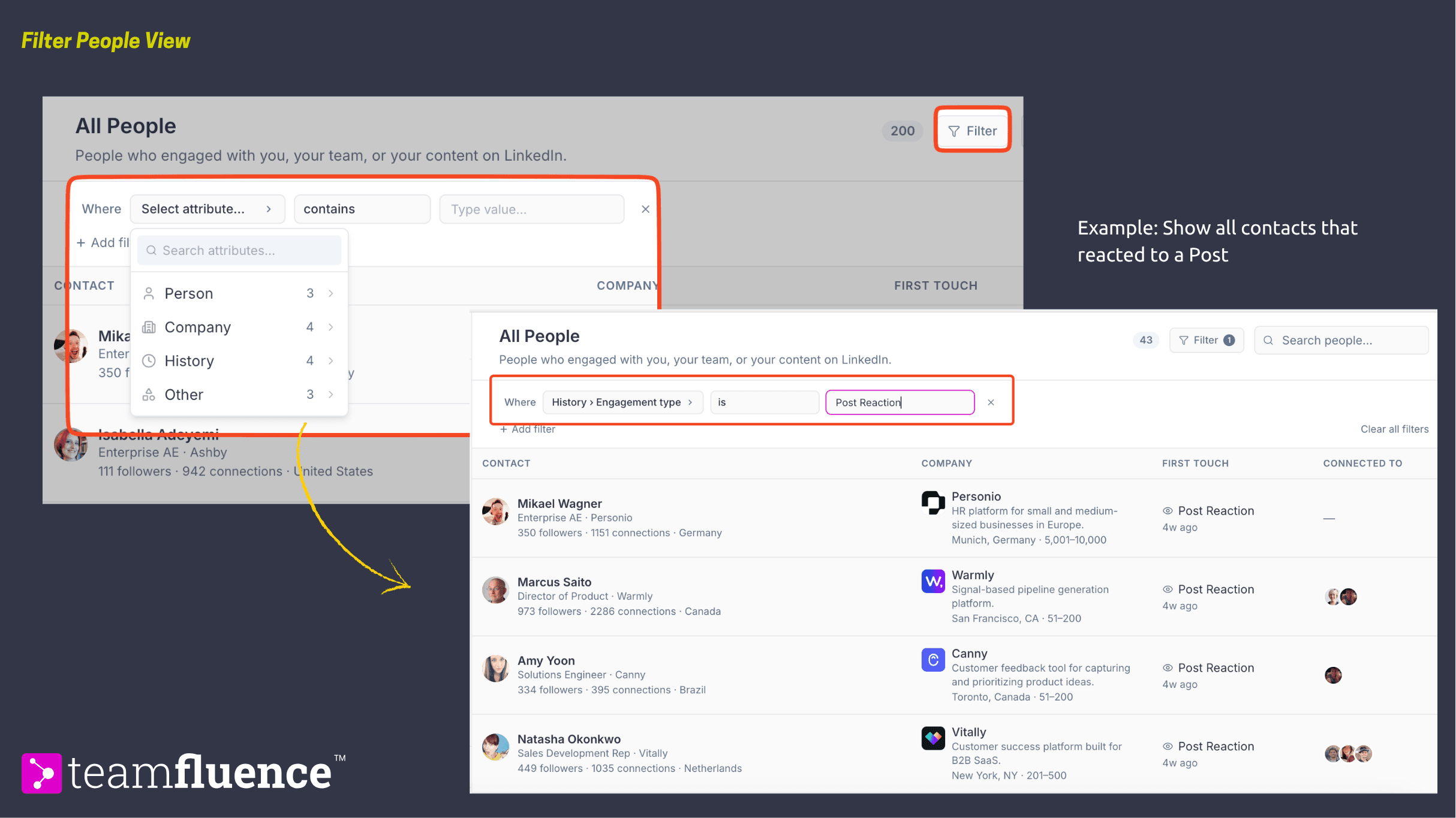Click the Warmly company logo
1456x818 pixels.
coord(933,581)
